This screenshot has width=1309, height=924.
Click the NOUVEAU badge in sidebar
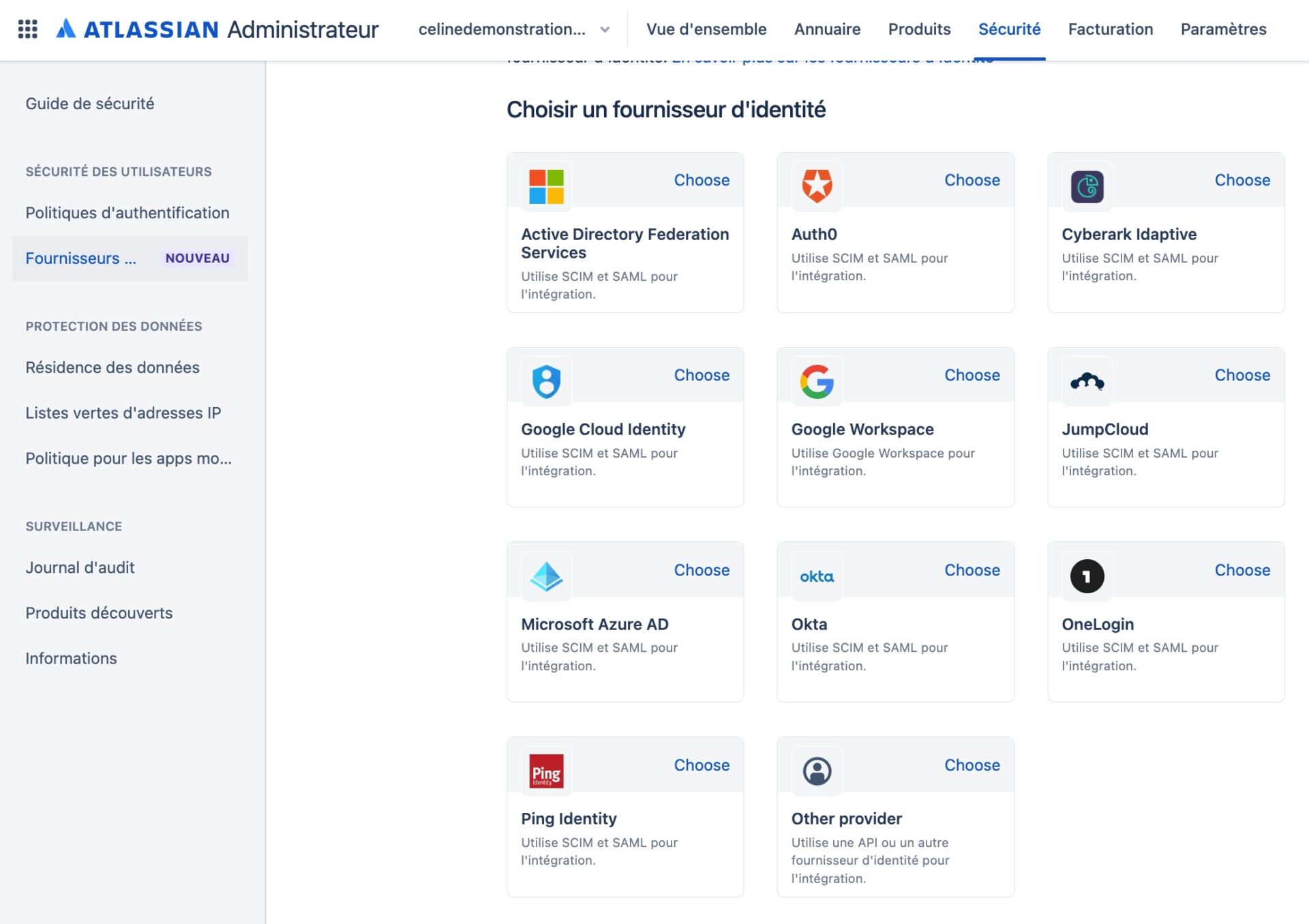tap(197, 258)
